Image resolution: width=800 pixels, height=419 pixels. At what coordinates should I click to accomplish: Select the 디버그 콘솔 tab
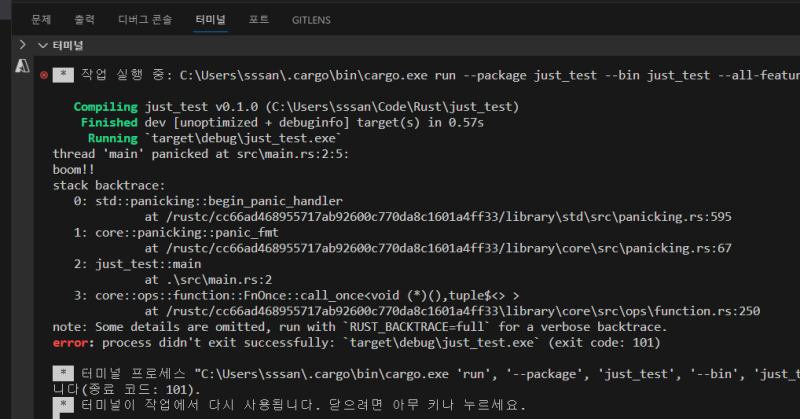click(x=145, y=19)
